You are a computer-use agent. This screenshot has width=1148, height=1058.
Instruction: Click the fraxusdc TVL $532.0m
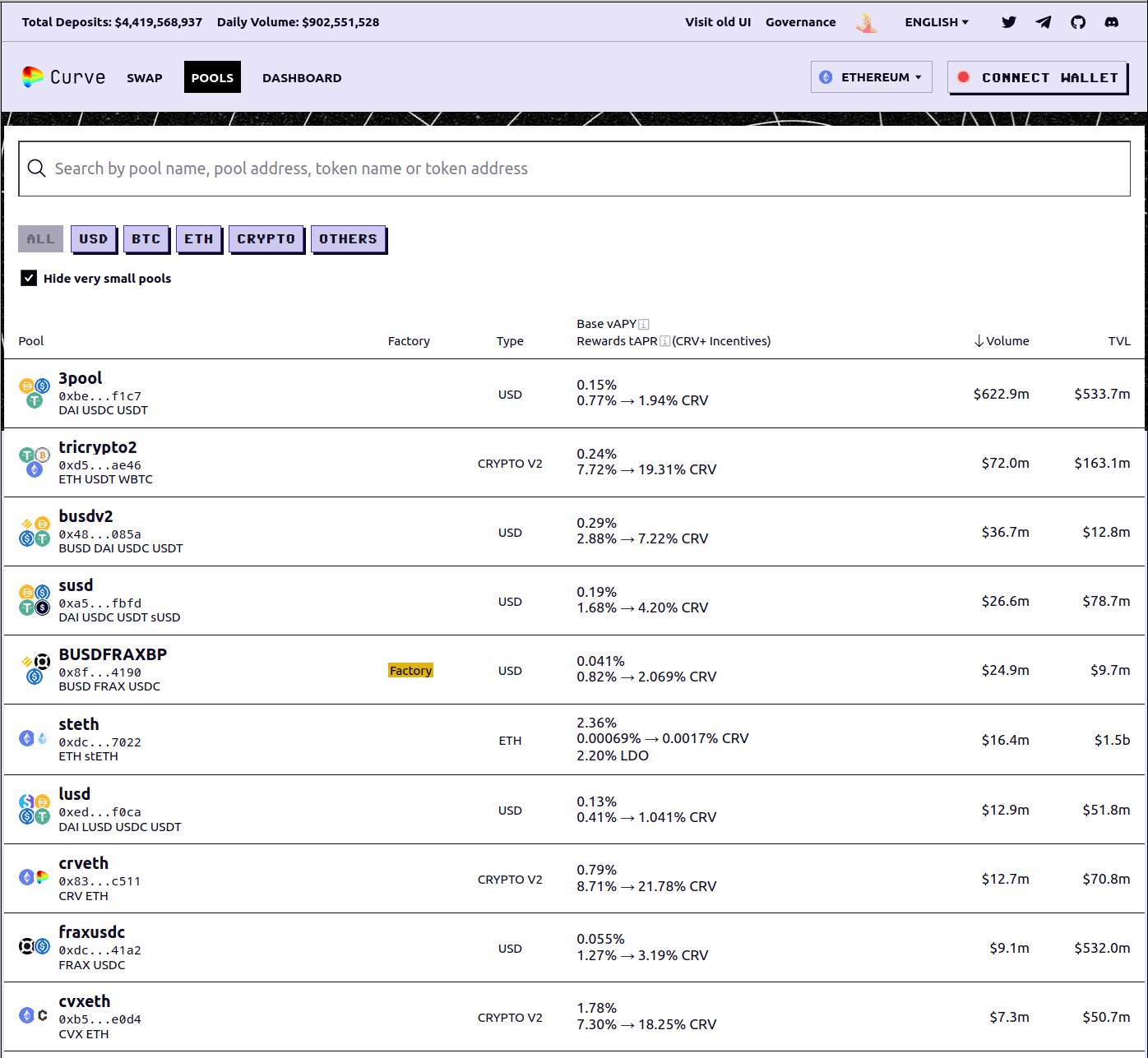[1102, 948]
